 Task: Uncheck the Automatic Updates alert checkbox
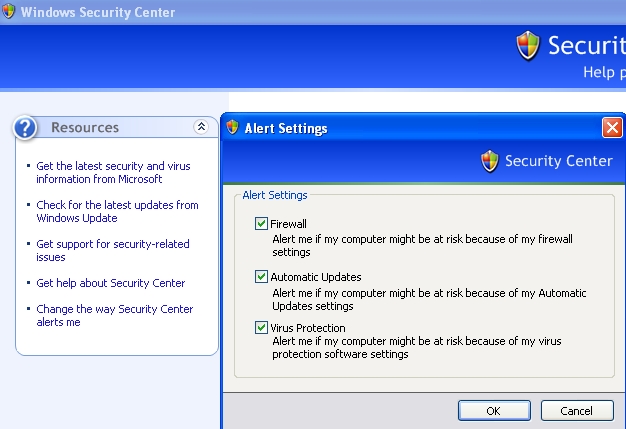[x=261, y=277]
